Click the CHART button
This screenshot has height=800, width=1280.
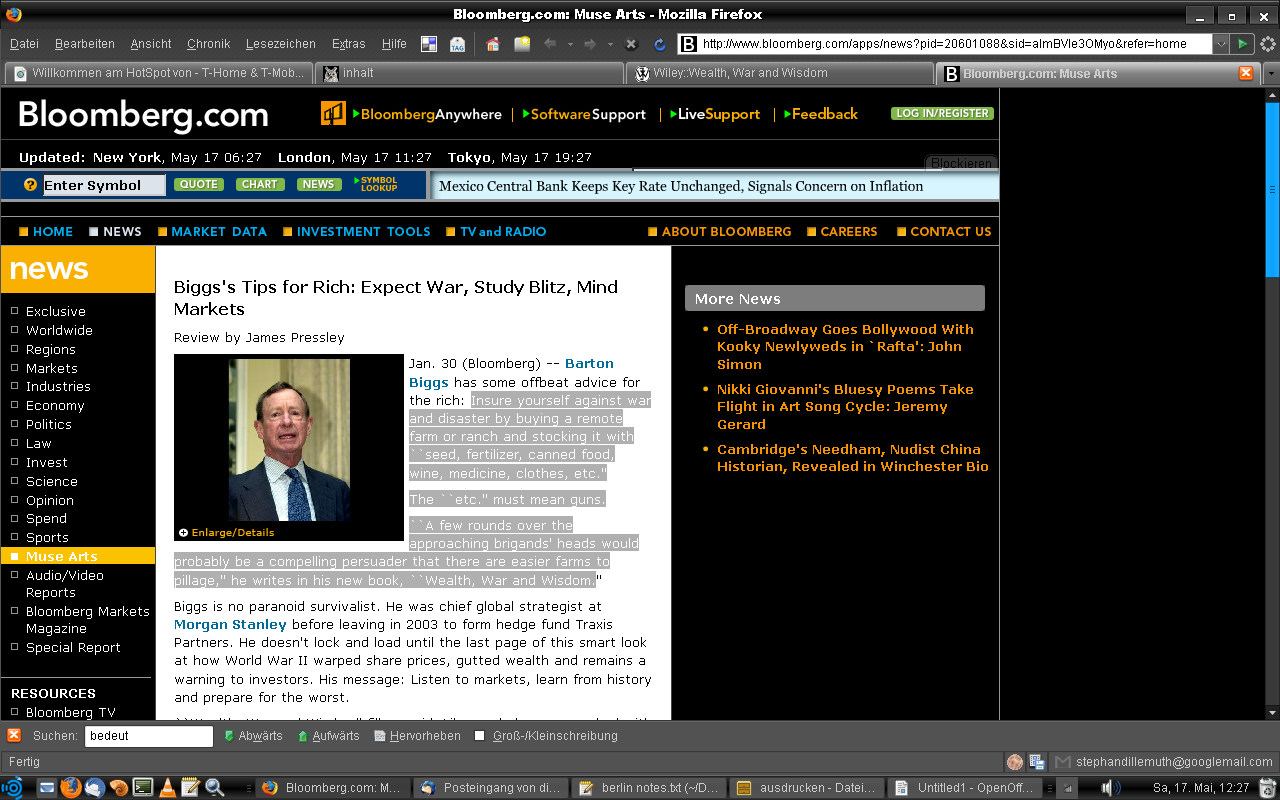point(260,184)
